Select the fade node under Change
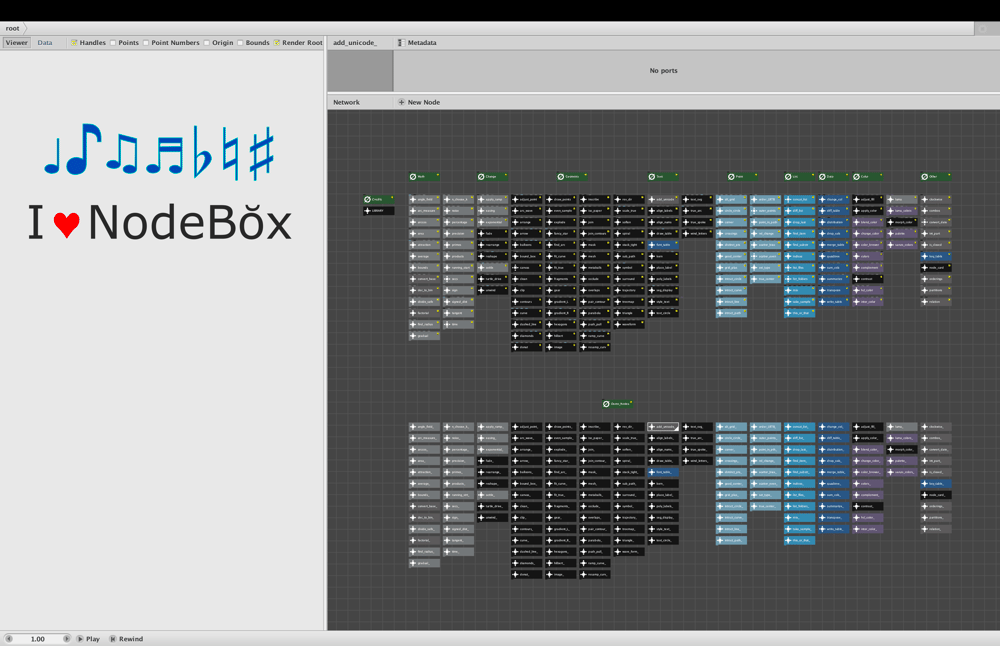1000x646 pixels. coord(492,233)
